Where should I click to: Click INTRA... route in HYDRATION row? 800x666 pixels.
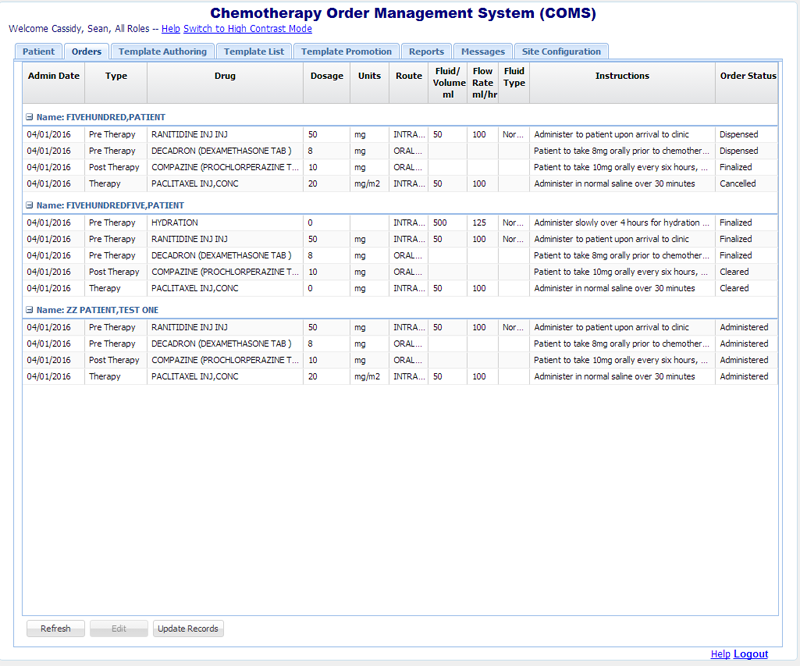tap(409, 223)
